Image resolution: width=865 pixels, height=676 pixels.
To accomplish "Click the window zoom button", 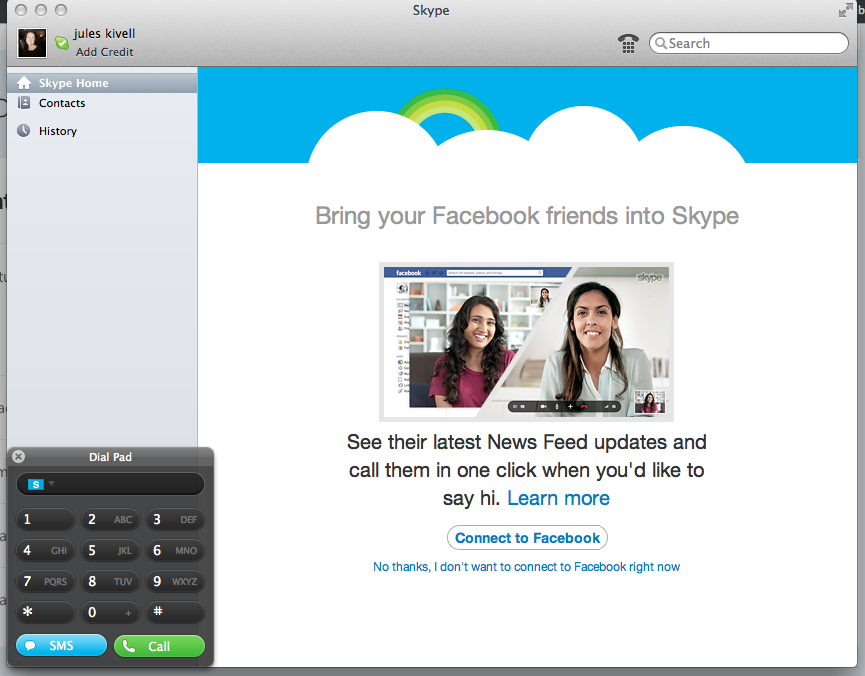I will coord(61,10).
